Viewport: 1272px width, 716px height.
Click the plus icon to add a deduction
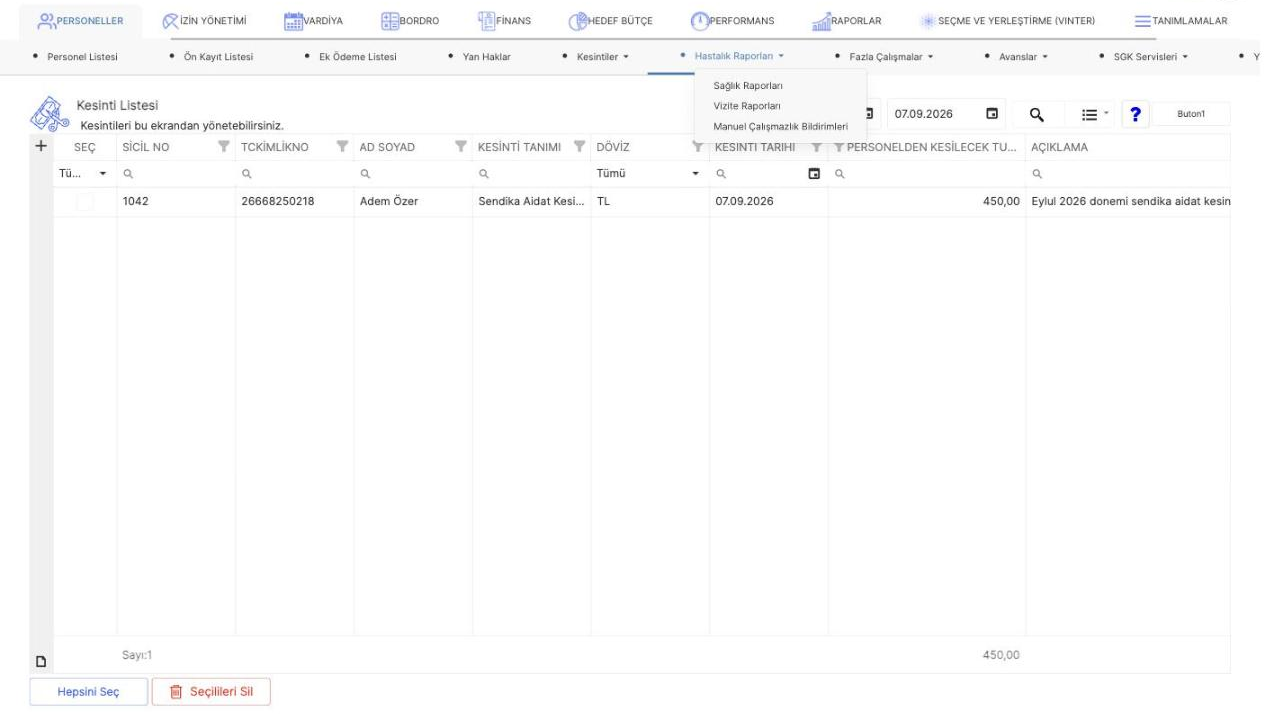coord(40,146)
